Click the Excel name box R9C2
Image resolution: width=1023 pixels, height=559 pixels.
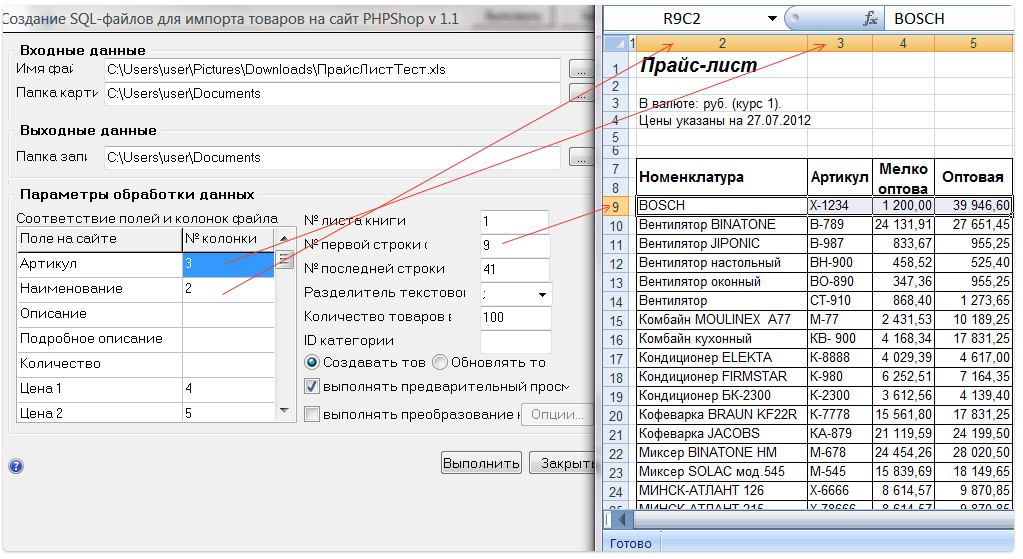pos(683,19)
